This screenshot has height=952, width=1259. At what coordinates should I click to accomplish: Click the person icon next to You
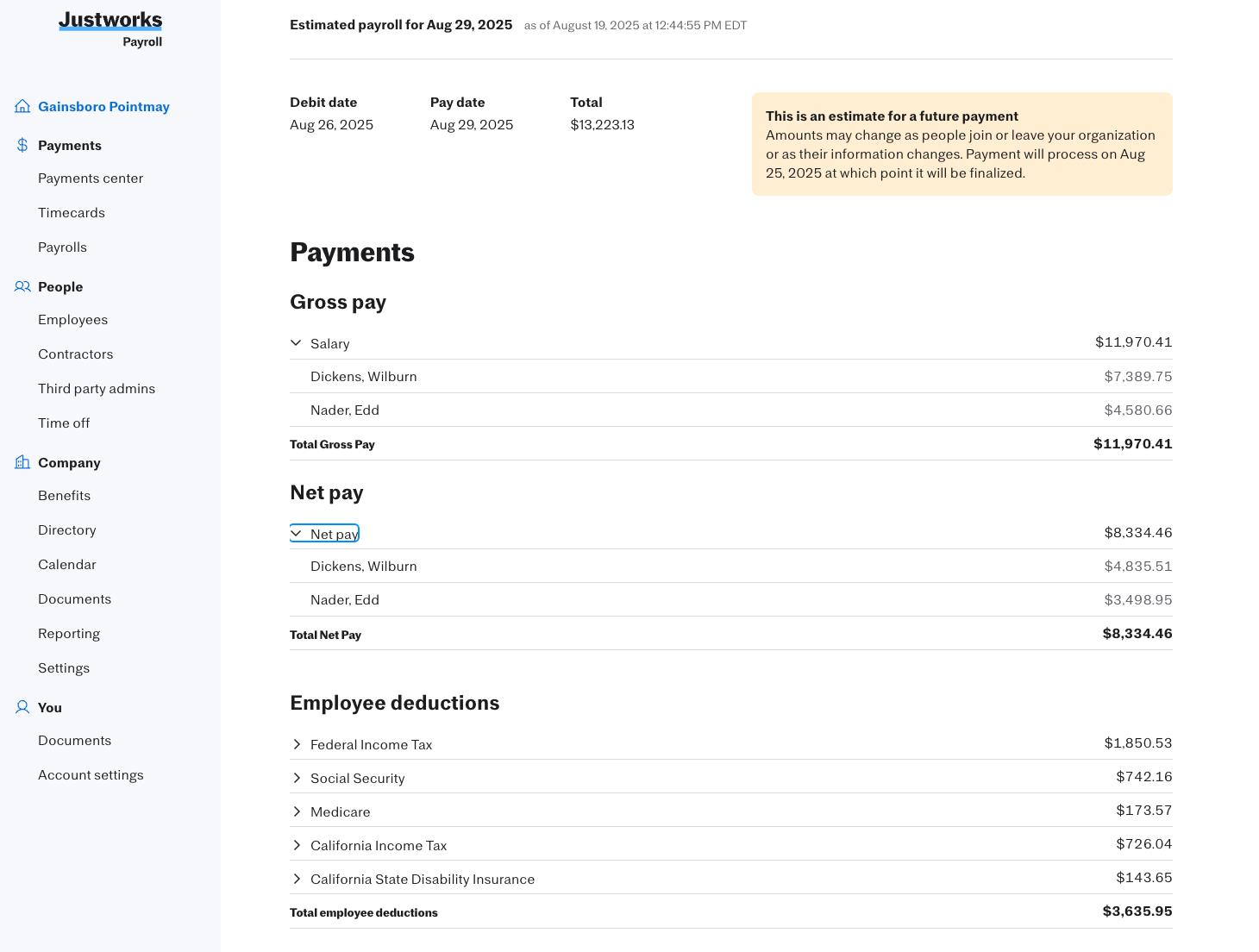click(x=22, y=707)
